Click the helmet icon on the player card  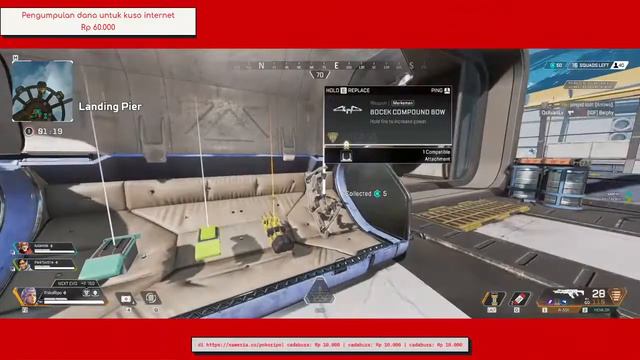(x=86, y=293)
